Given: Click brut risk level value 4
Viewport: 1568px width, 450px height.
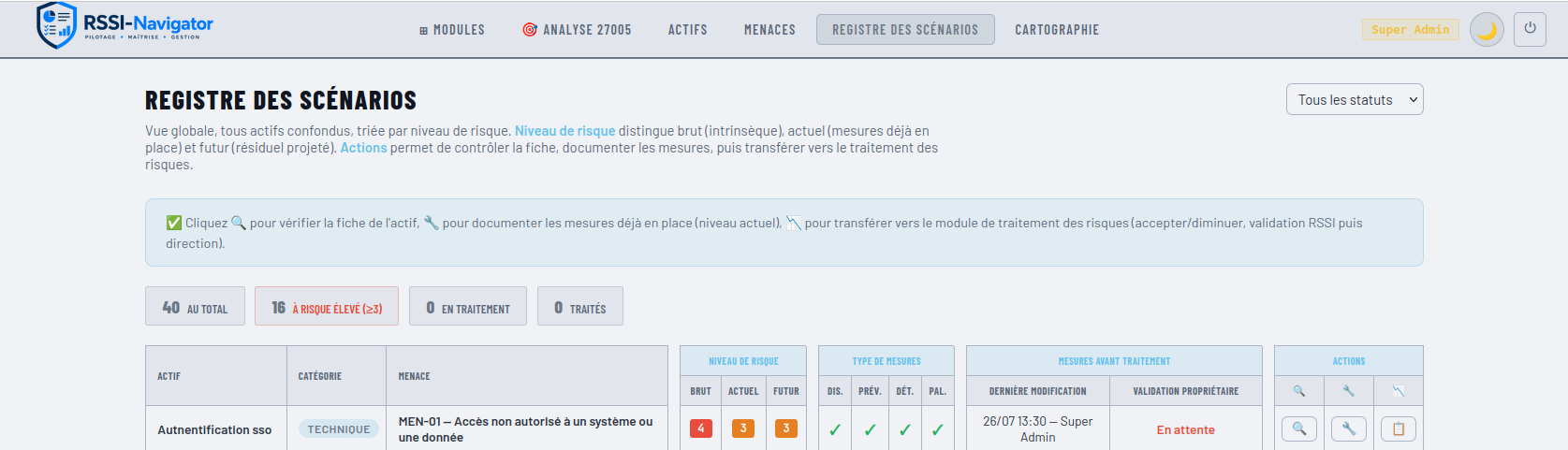Looking at the screenshot, I should [x=701, y=428].
